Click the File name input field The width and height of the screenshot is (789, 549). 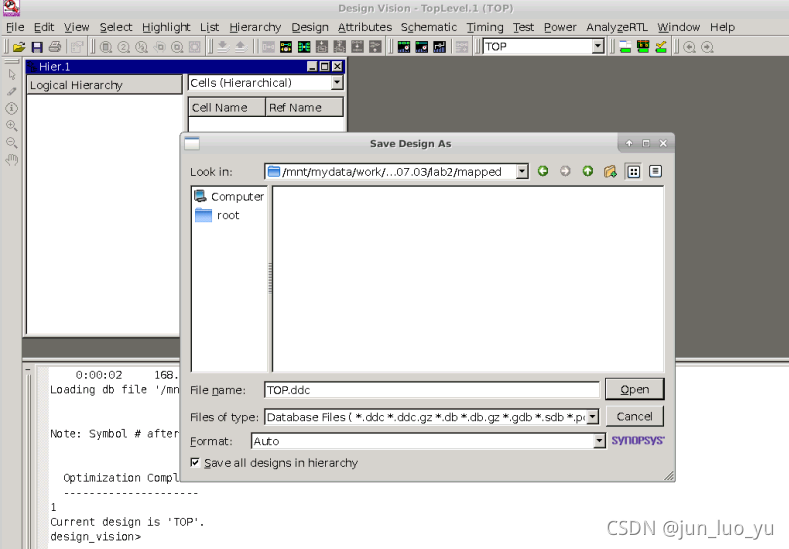[x=432, y=390]
